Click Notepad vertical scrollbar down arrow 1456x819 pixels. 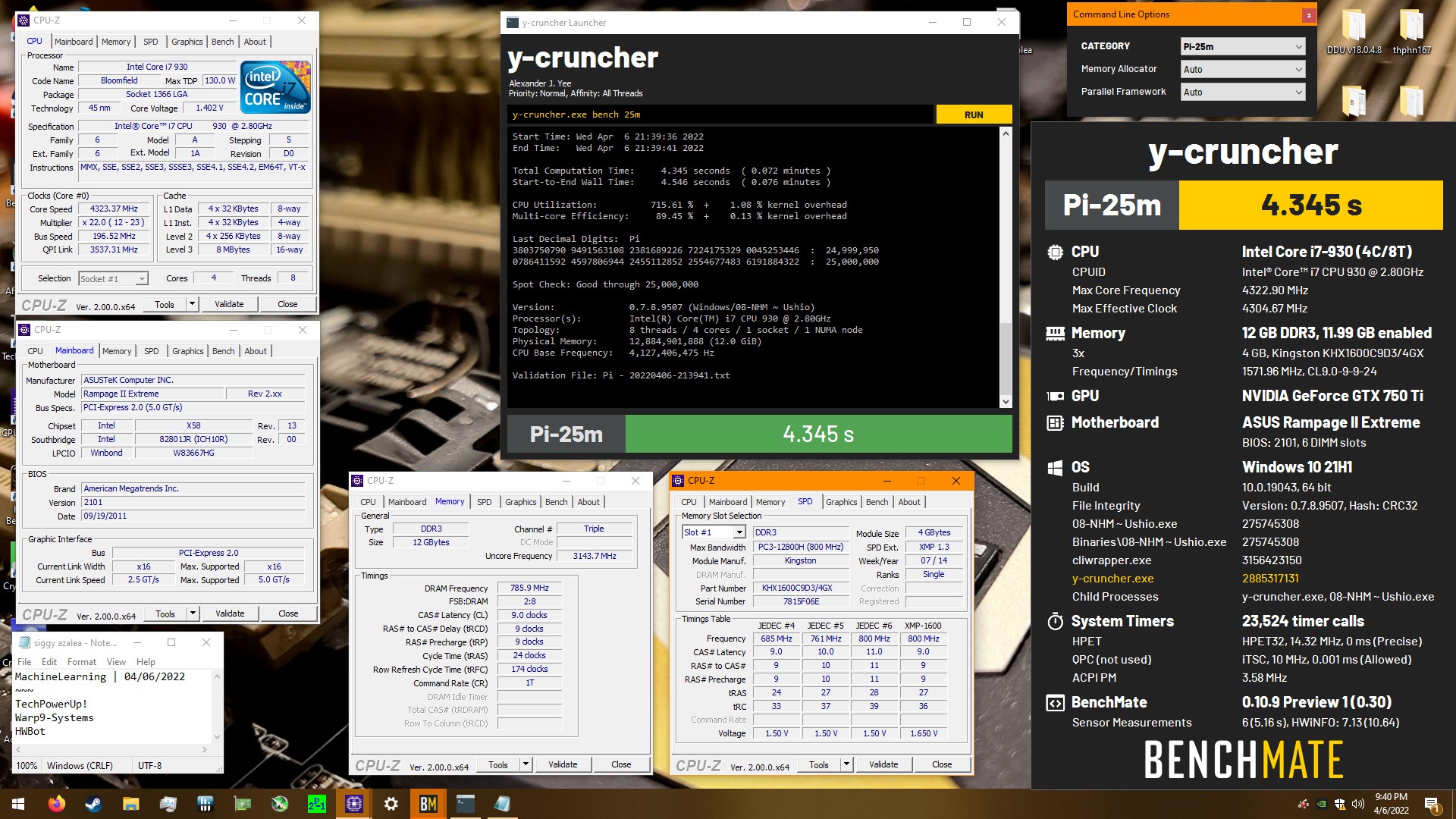217,736
